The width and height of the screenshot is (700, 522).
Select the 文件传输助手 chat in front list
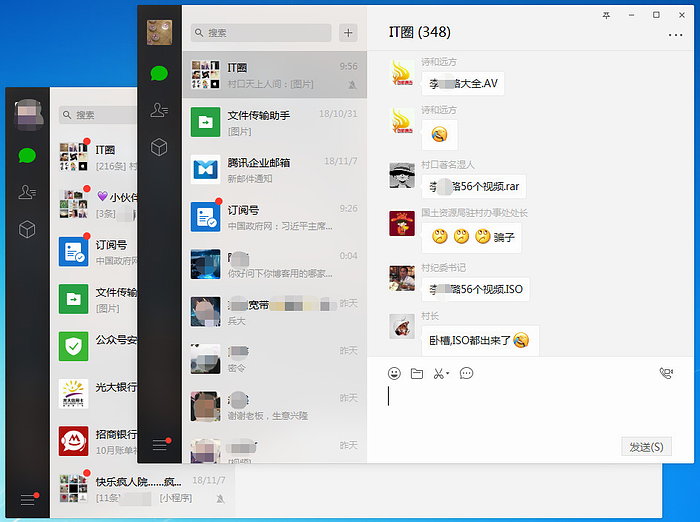click(274, 122)
